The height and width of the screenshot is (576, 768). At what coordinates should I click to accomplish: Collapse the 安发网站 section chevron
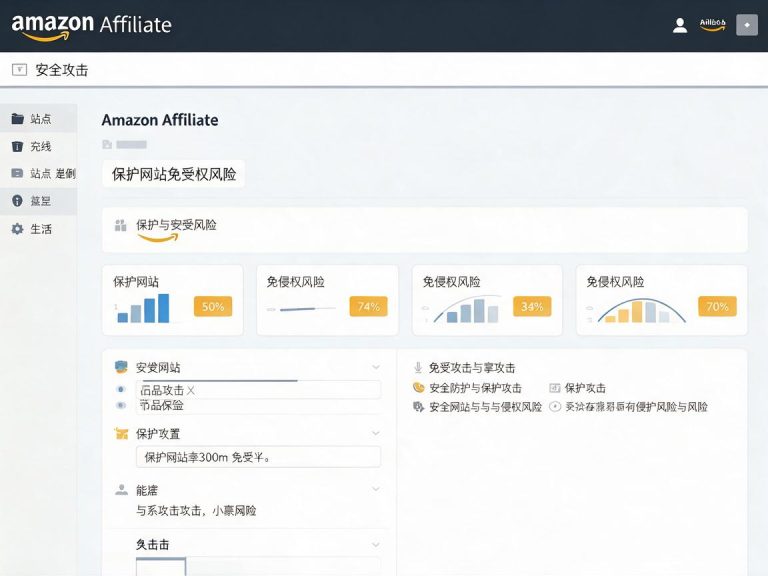[x=376, y=367]
